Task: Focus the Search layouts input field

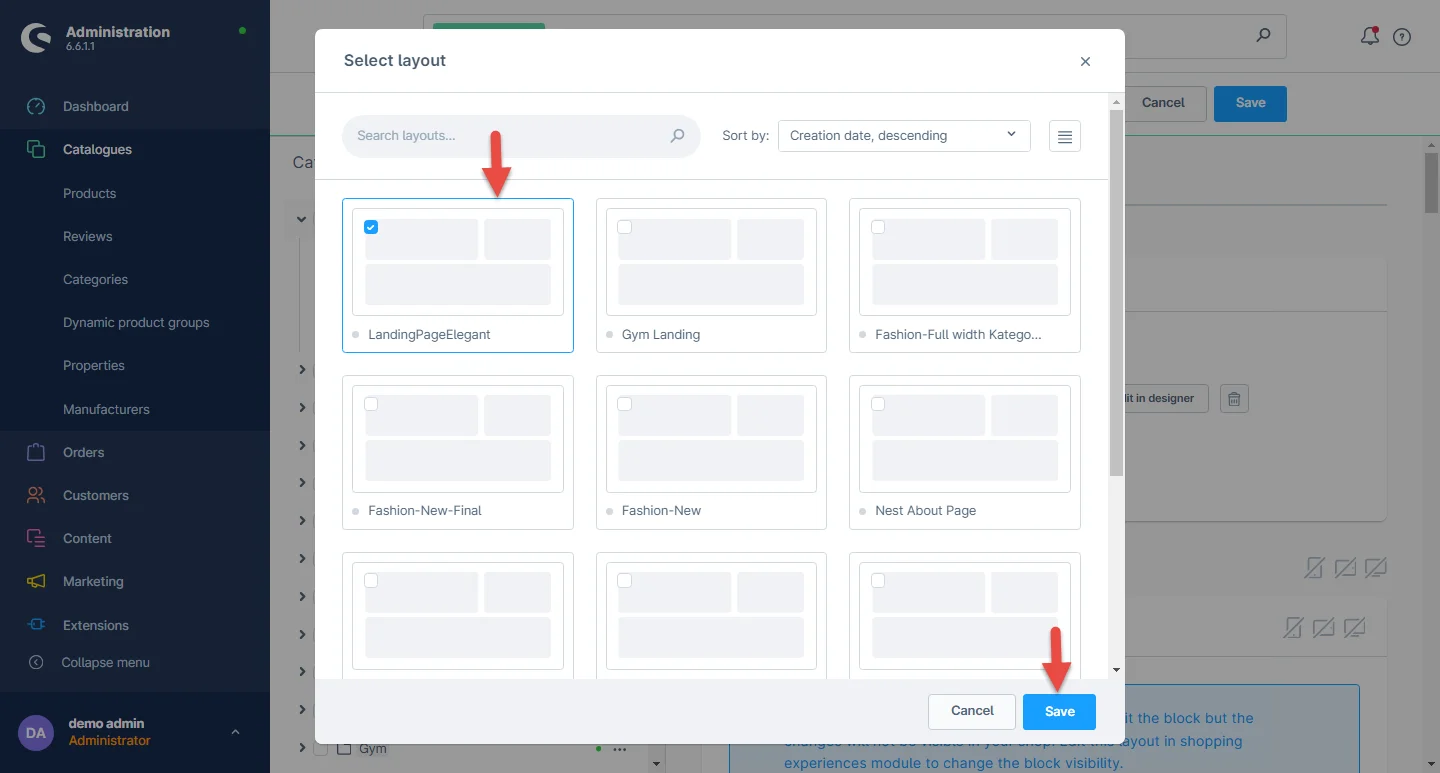Action: pyautogui.click(x=505, y=136)
